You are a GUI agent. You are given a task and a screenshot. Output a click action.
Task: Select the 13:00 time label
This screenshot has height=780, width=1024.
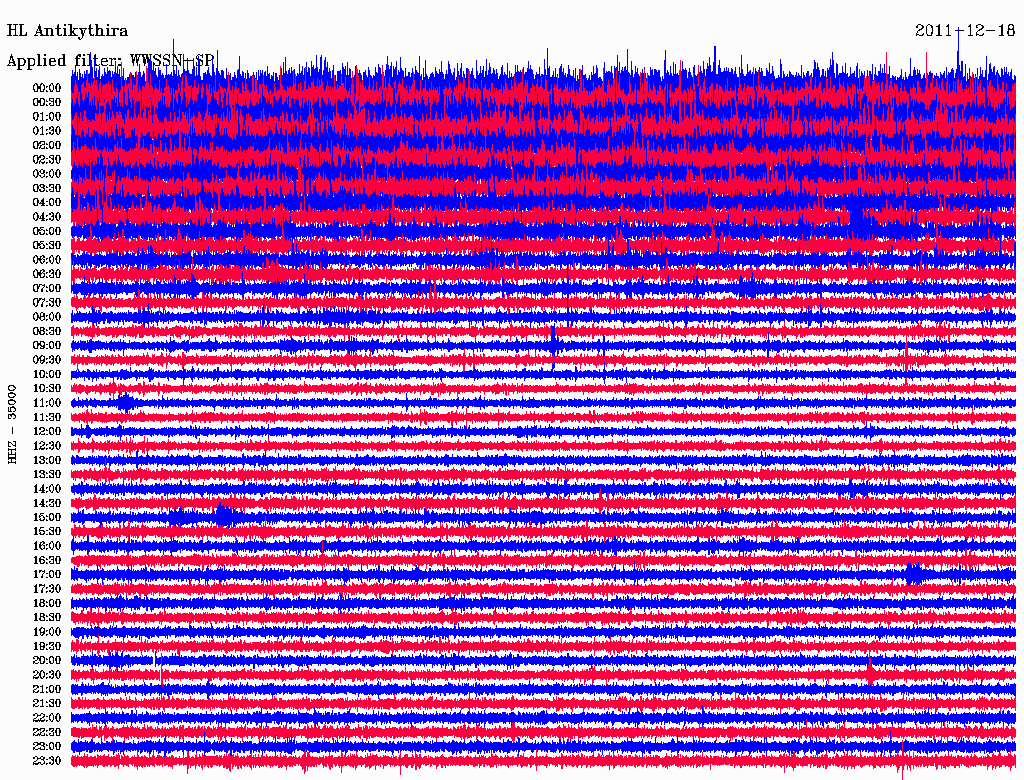(47, 461)
